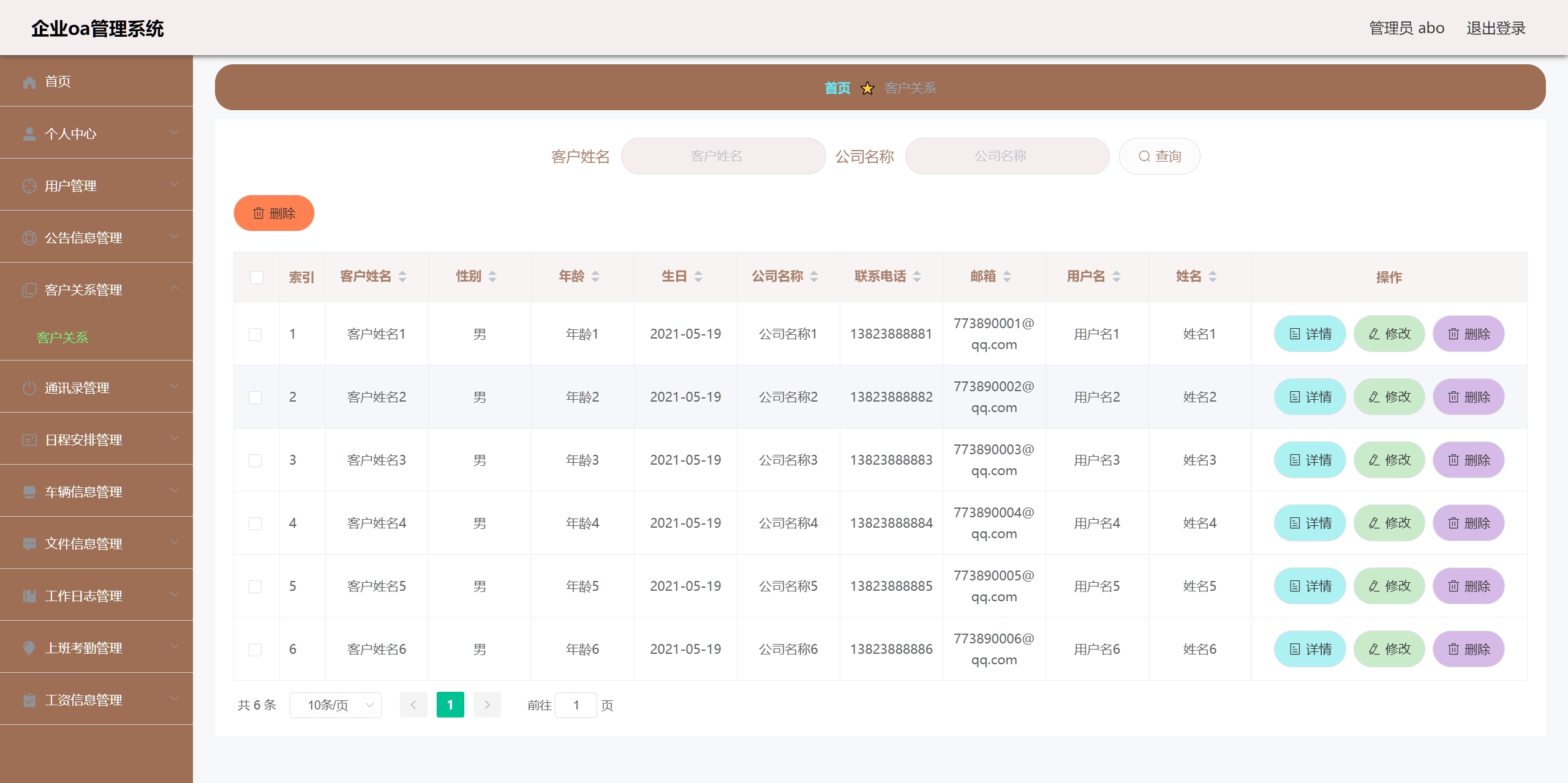Click the 前往 page number field
This screenshot has width=1568, height=783.
(576, 705)
